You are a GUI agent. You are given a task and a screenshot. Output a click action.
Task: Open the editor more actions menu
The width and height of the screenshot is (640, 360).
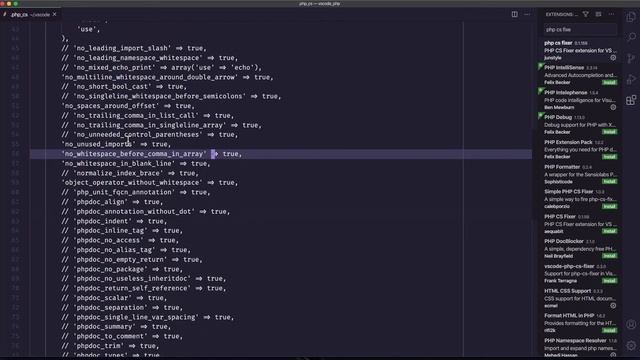[x=527, y=14]
